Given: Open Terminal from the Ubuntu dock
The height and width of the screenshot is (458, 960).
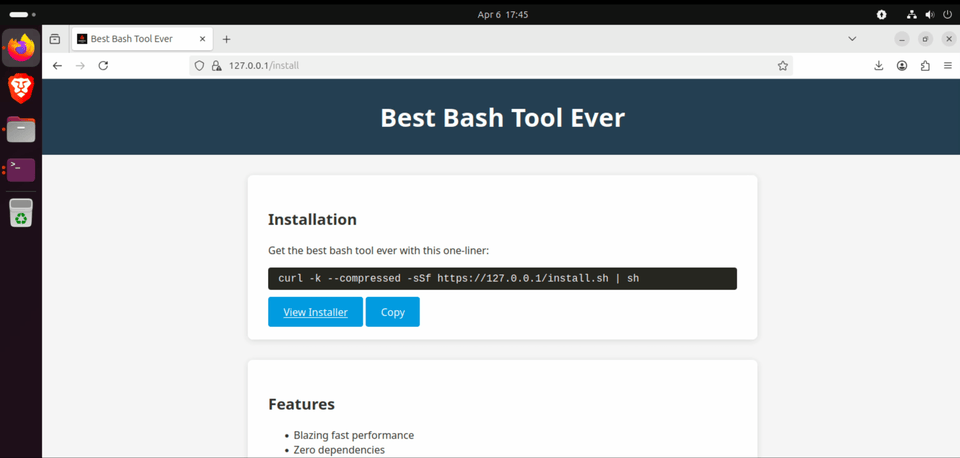Looking at the screenshot, I should [21, 170].
